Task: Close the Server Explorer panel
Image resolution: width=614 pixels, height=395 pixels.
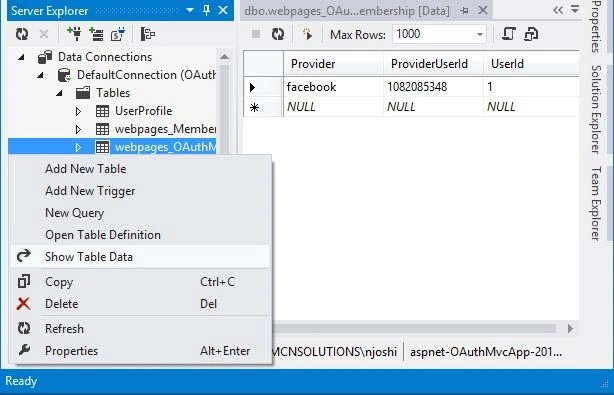Action: (x=223, y=10)
